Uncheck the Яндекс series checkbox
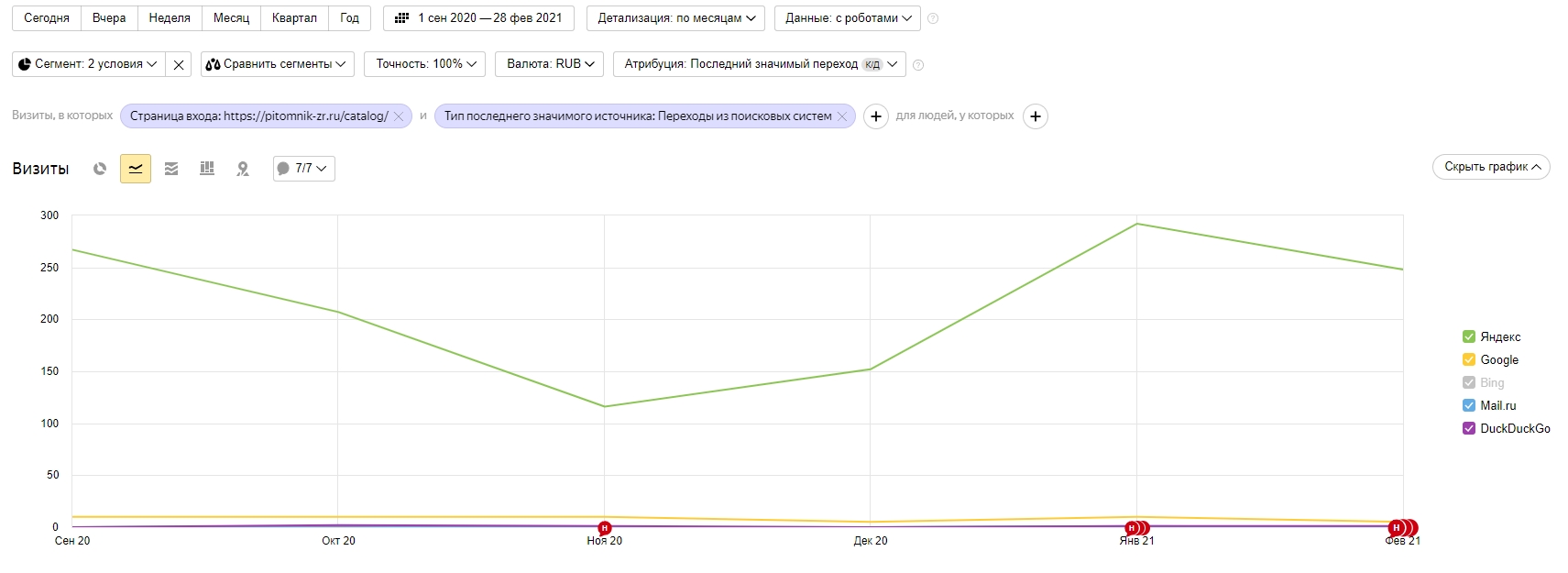The width and height of the screenshot is (1568, 573). click(1469, 336)
